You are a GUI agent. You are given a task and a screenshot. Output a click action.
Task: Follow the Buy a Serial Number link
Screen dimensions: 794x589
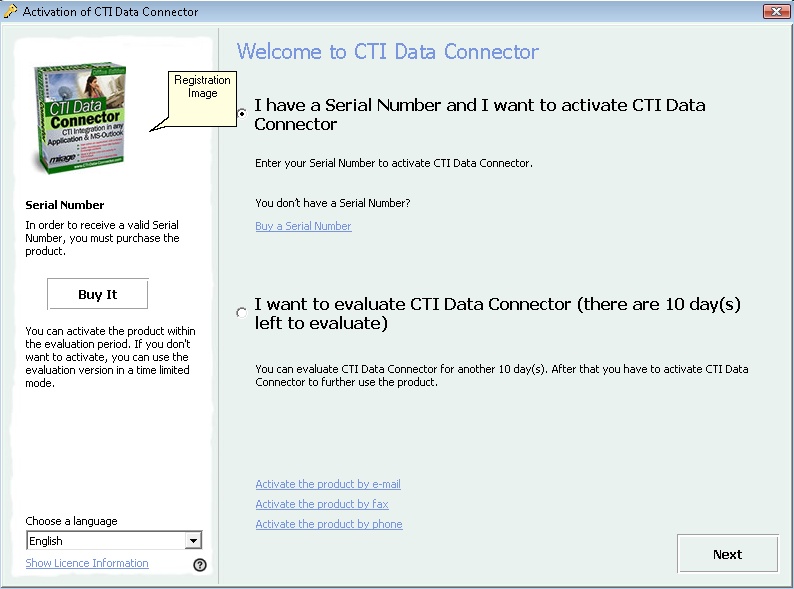pos(303,226)
